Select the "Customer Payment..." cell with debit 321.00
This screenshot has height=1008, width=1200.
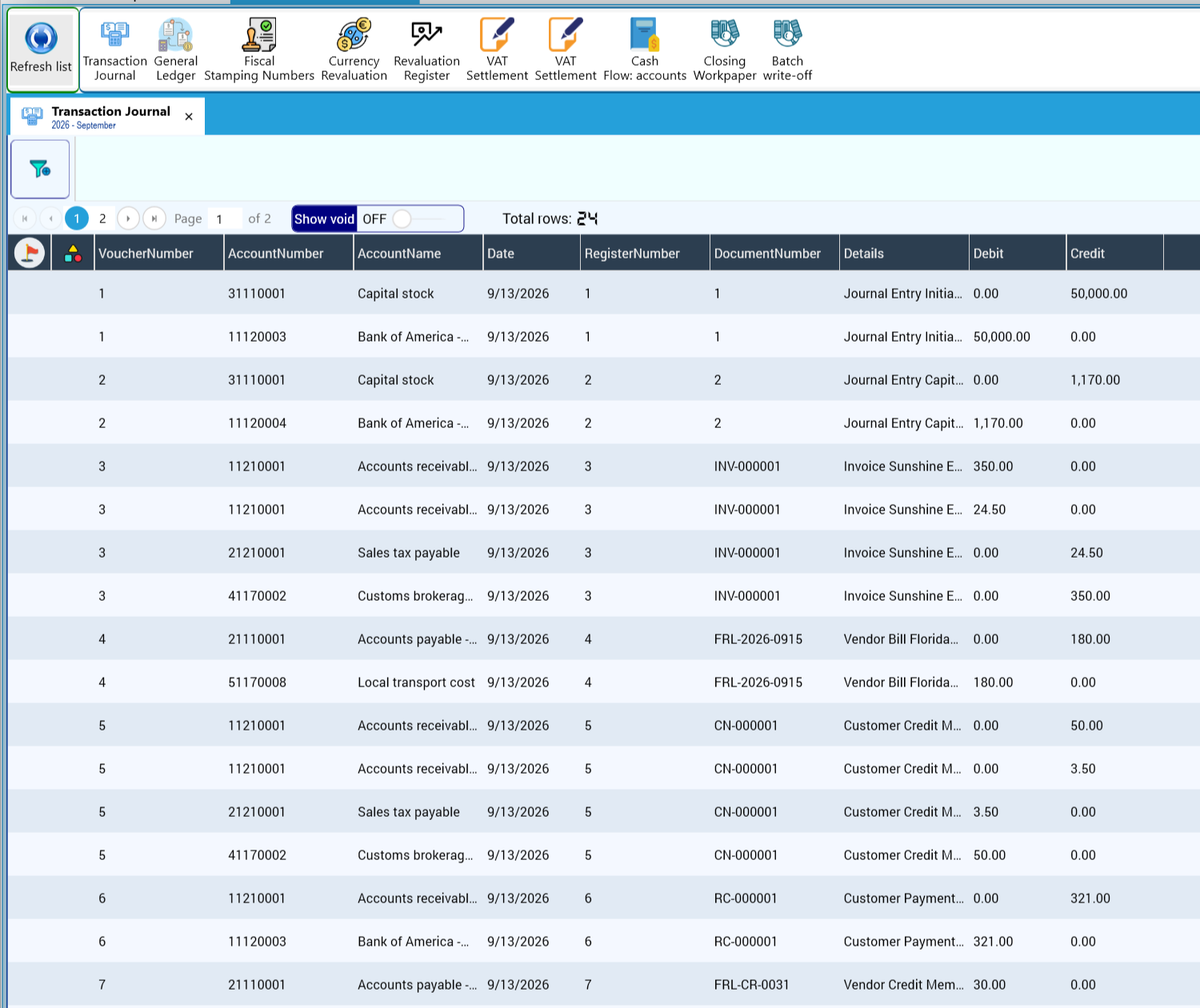click(x=903, y=942)
